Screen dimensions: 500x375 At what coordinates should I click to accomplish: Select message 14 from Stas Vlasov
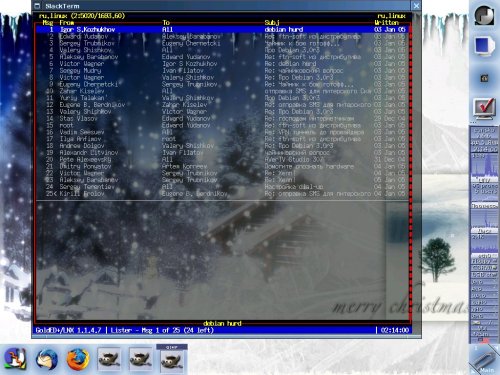(223, 118)
